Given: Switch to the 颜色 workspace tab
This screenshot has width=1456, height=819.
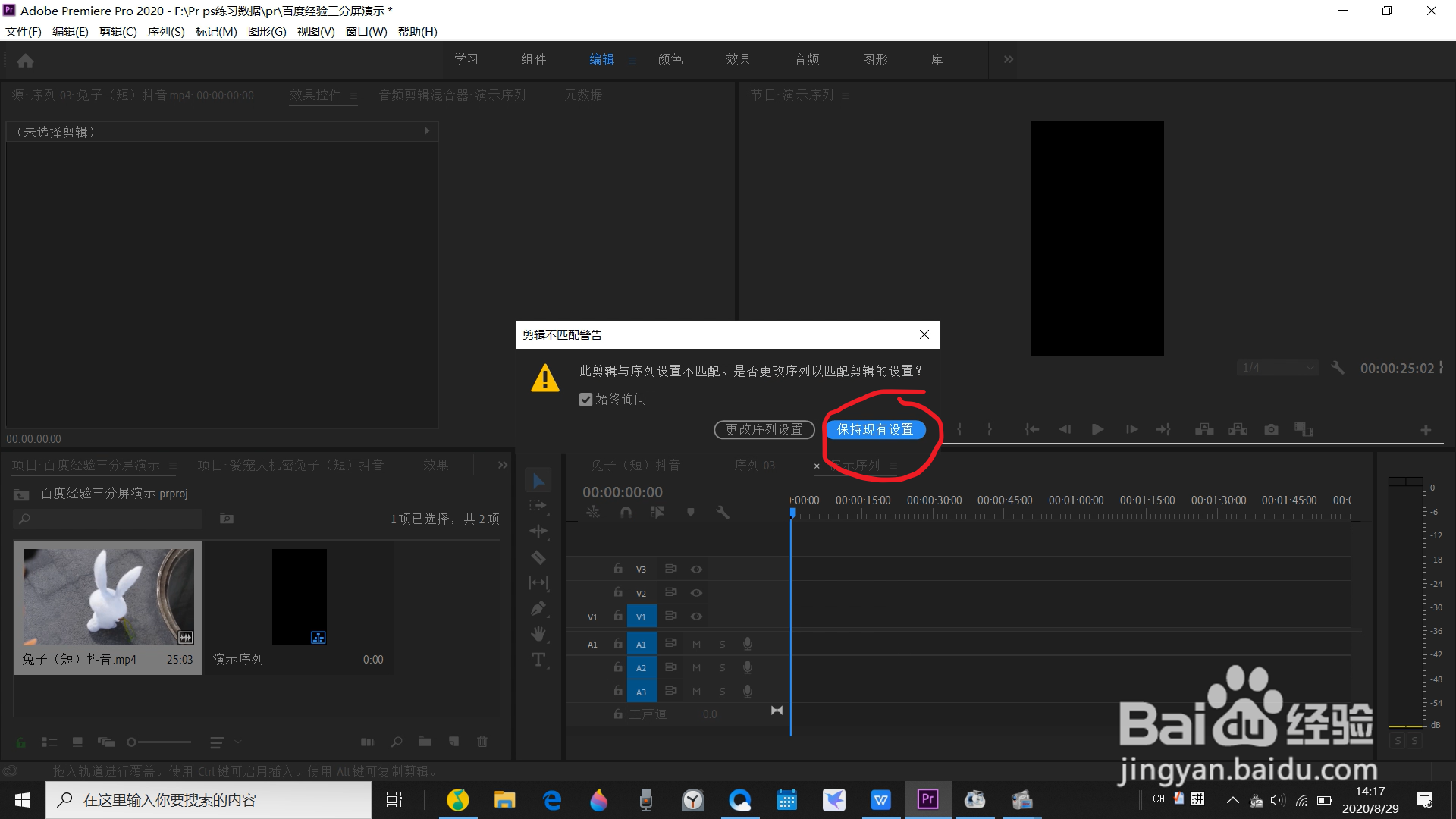Looking at the screenshot, I should pyautogui.click(x=670, y=59).
